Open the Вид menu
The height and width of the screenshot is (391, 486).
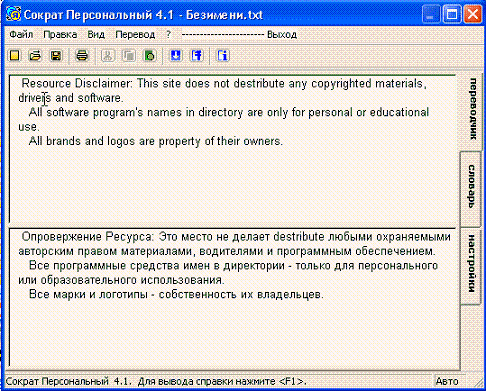click(x=96, y=34)
